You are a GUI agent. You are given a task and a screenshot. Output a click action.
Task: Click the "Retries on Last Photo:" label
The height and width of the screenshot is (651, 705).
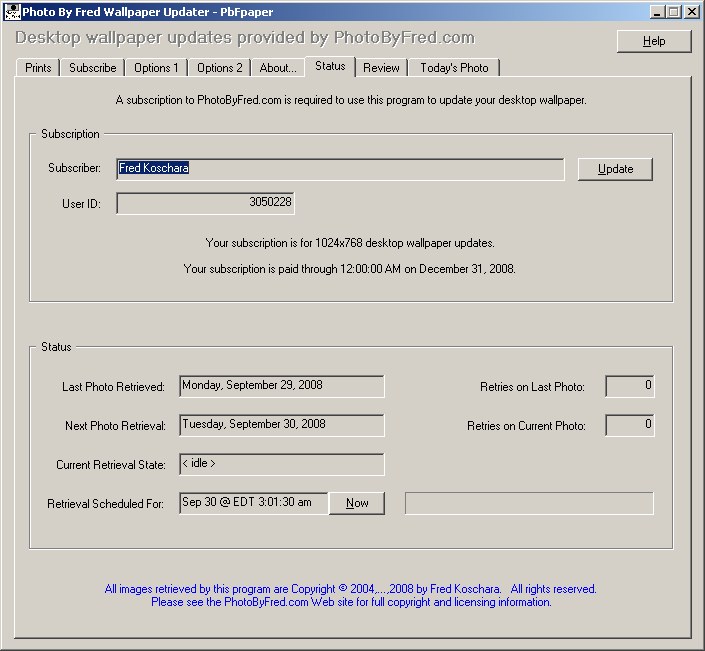pyautogui.click(x=532, y=387)
